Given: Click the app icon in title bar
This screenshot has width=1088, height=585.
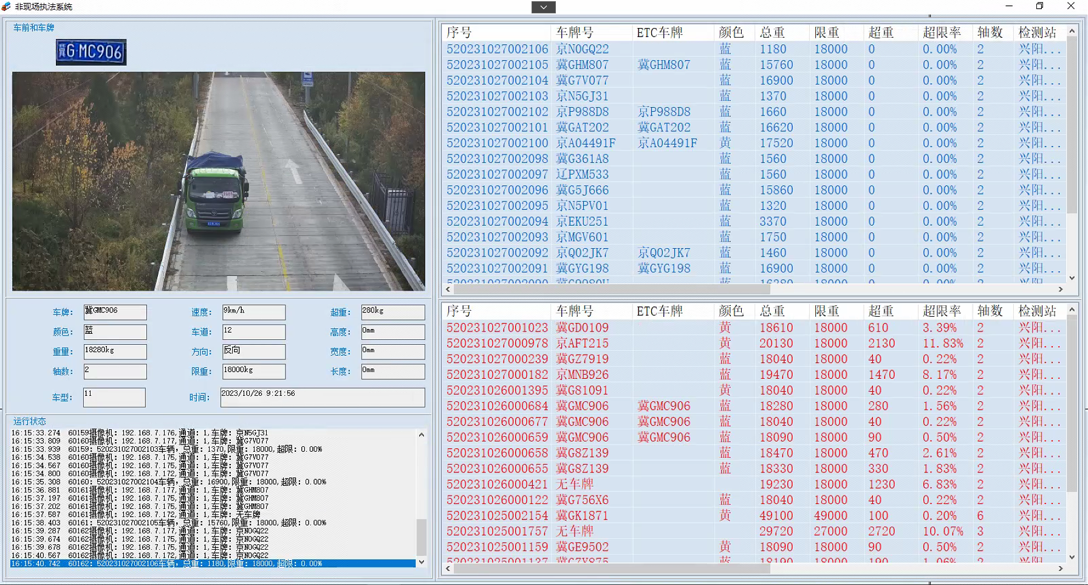Looking at the screenshot, I should coord(7,7).
